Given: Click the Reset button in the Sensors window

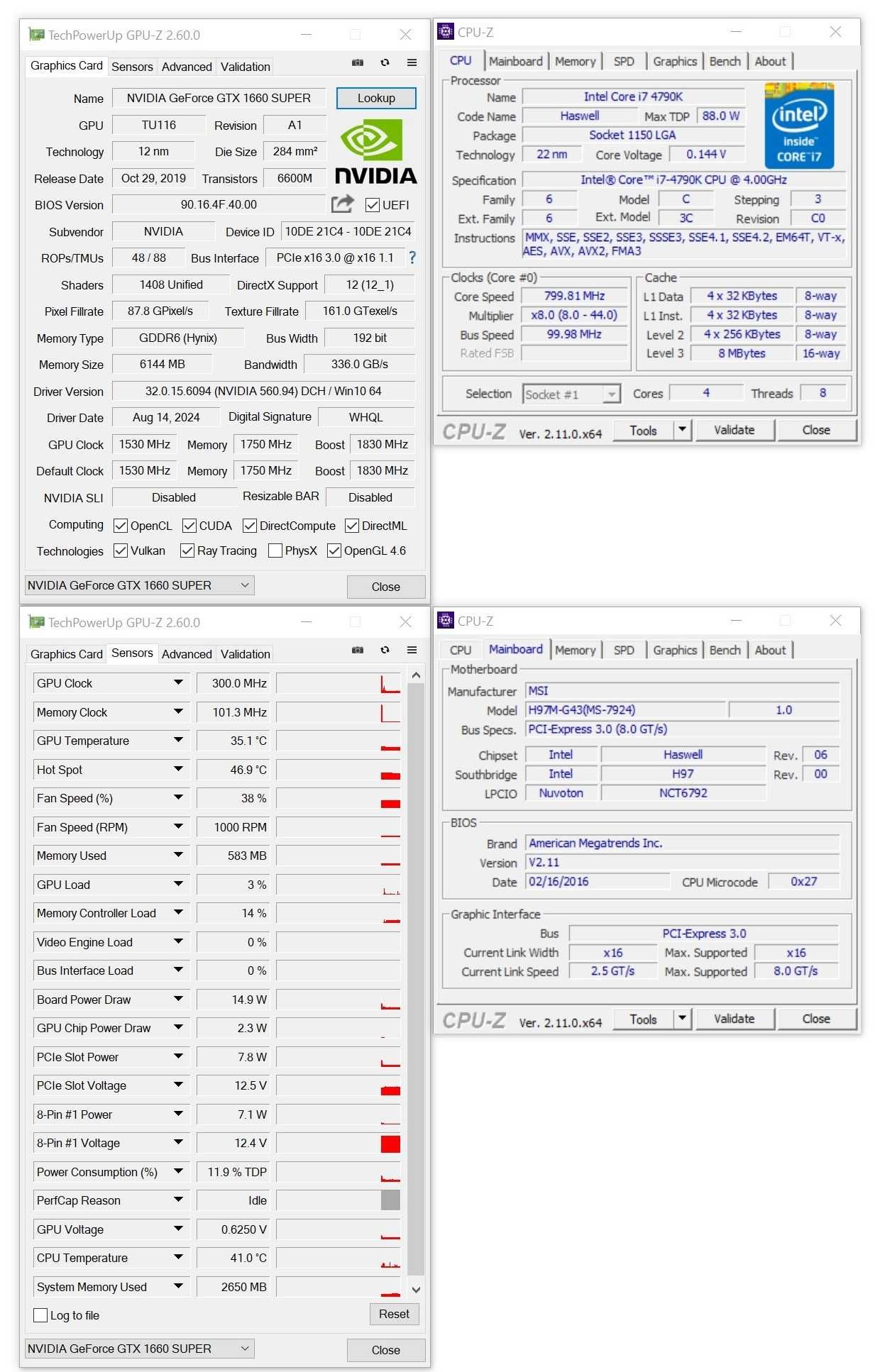Looking at the screenshot, I should pos(394,1314).
